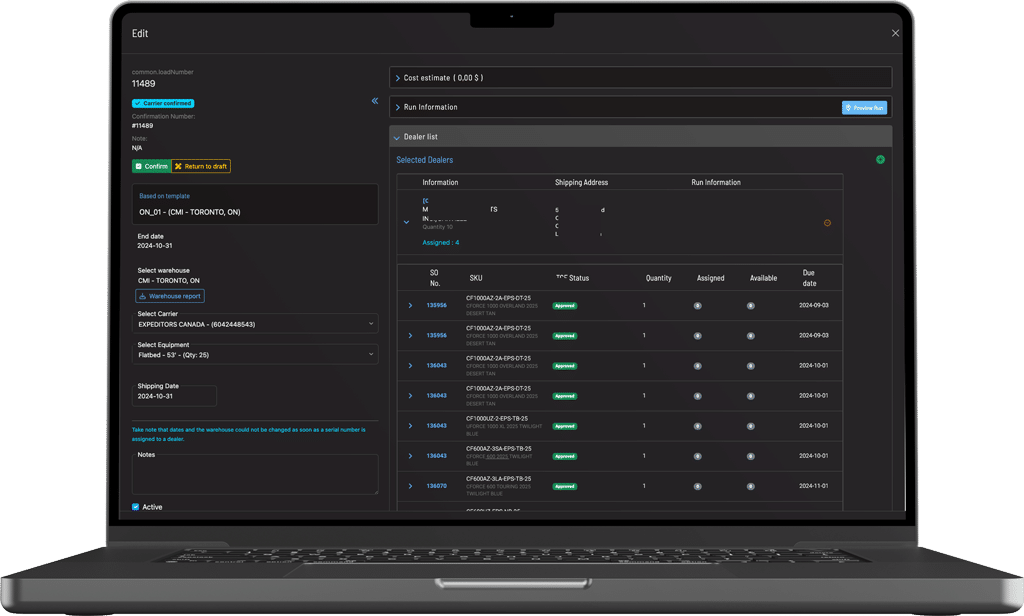Click the Due date column header

pyautogui.click(x=809, y=278)
